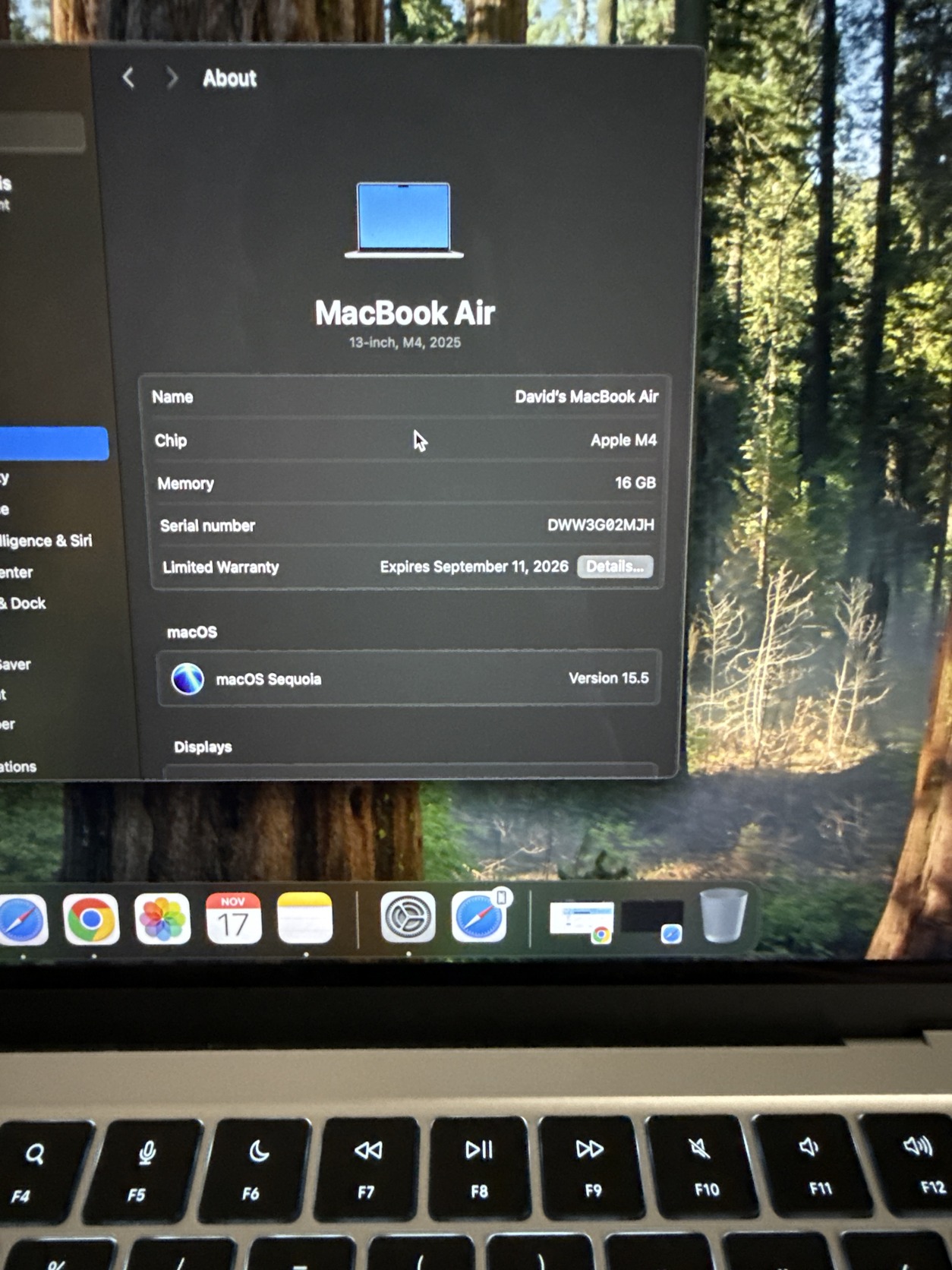Viewport: 952px width, 1270px height.
Task: Click Version 15.5 text
Action: click(x=609, y=678)
